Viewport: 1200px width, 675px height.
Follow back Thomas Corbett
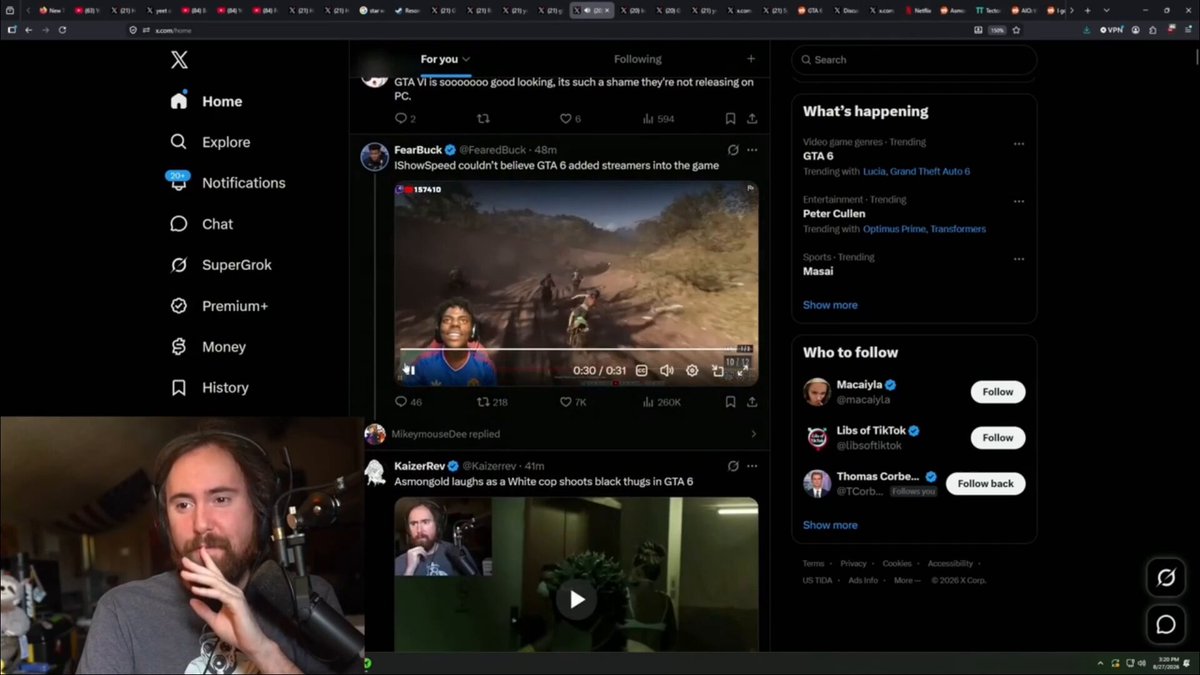click(x=985, y=484)
